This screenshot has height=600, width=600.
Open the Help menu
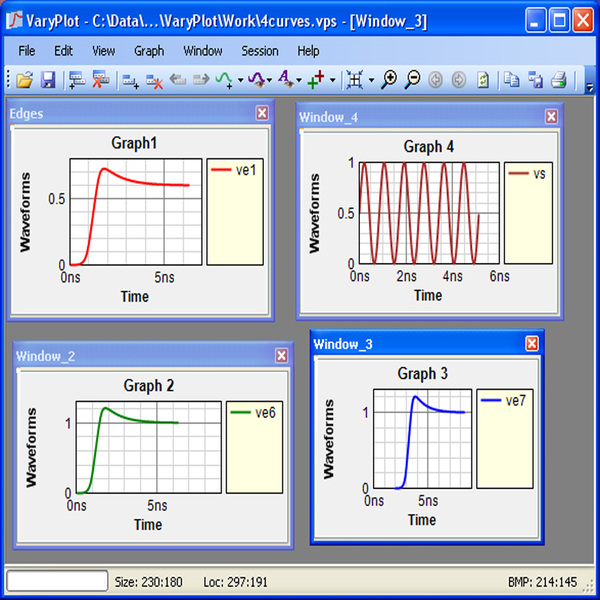(308, 51)
